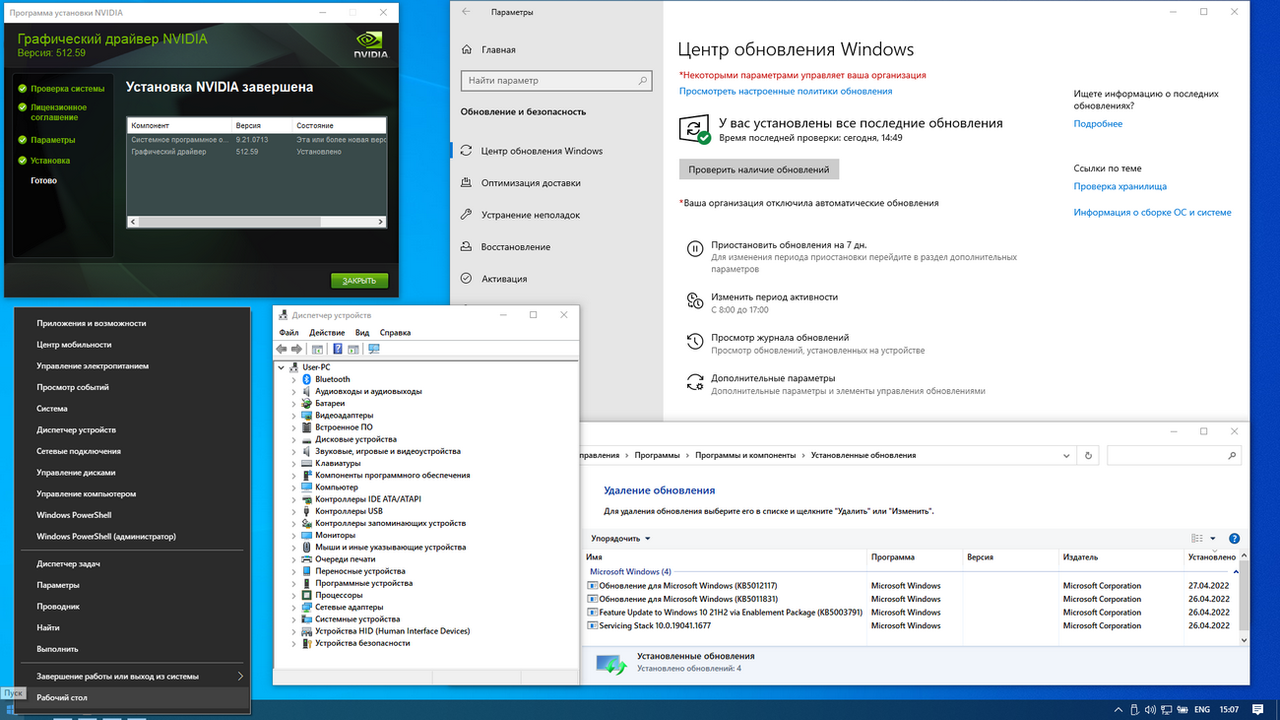Screen dimensions: 1280x720
Task: Expand the Мониторы node
Action: pos(294,535)
